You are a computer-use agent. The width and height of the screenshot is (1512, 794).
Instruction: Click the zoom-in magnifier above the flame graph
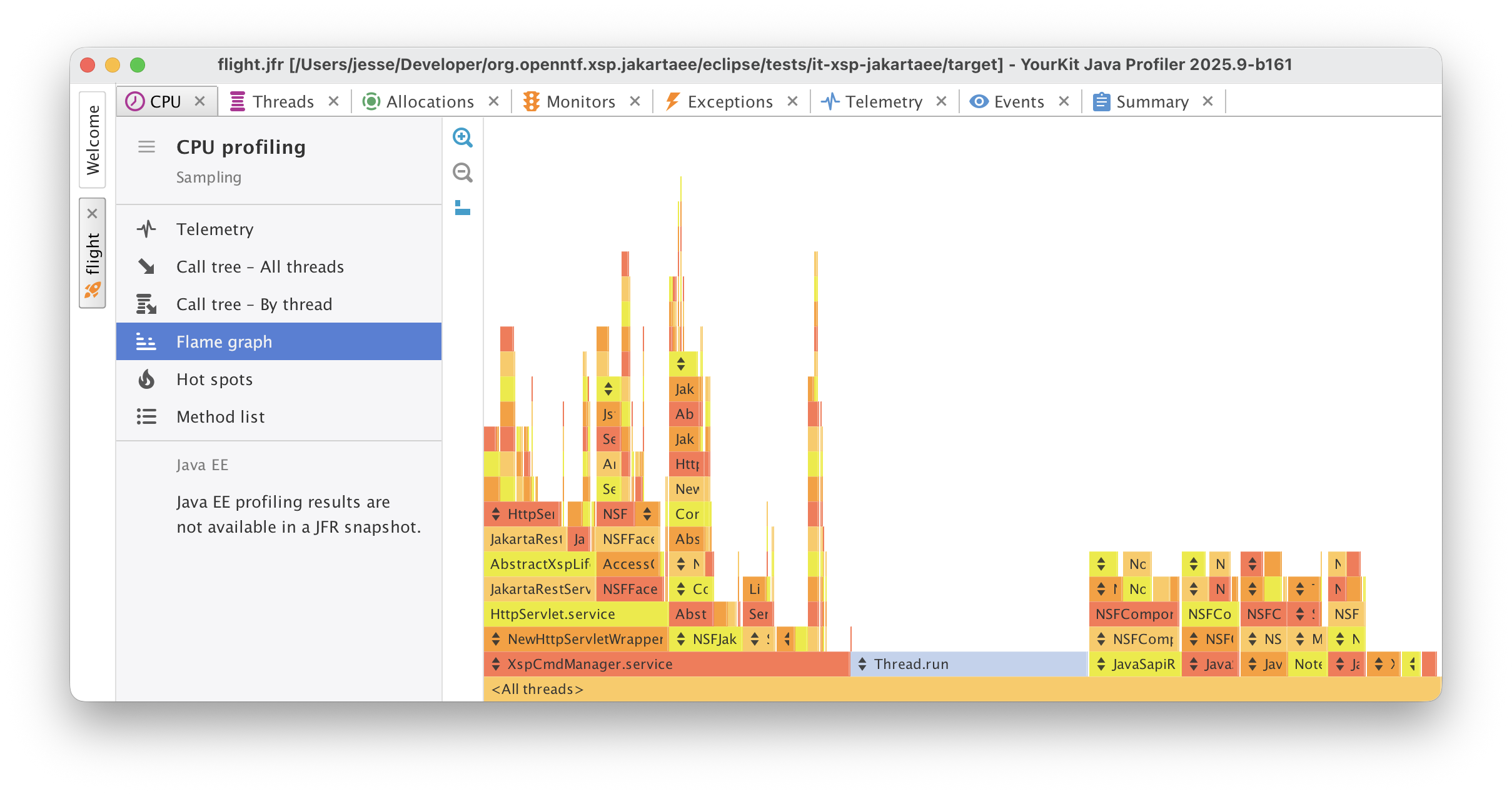[x=463, y=138]
